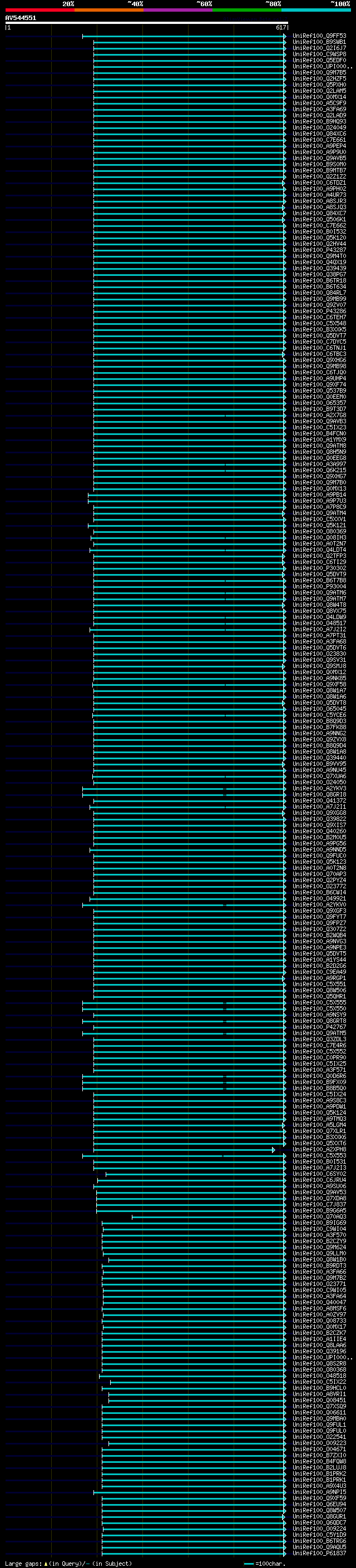
Task: Select the UniRef100_Q8W506 label
Action: click(x=319, y=990)
